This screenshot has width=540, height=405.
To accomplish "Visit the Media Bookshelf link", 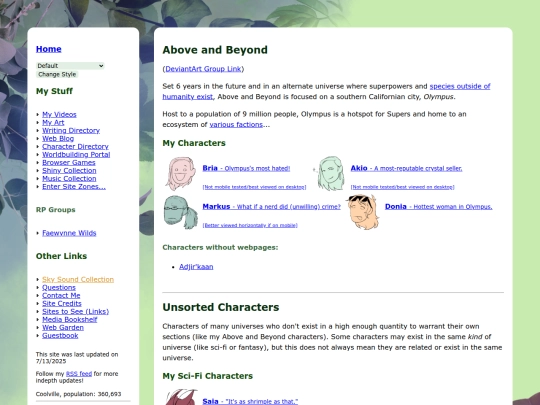I will pos(70,319).
